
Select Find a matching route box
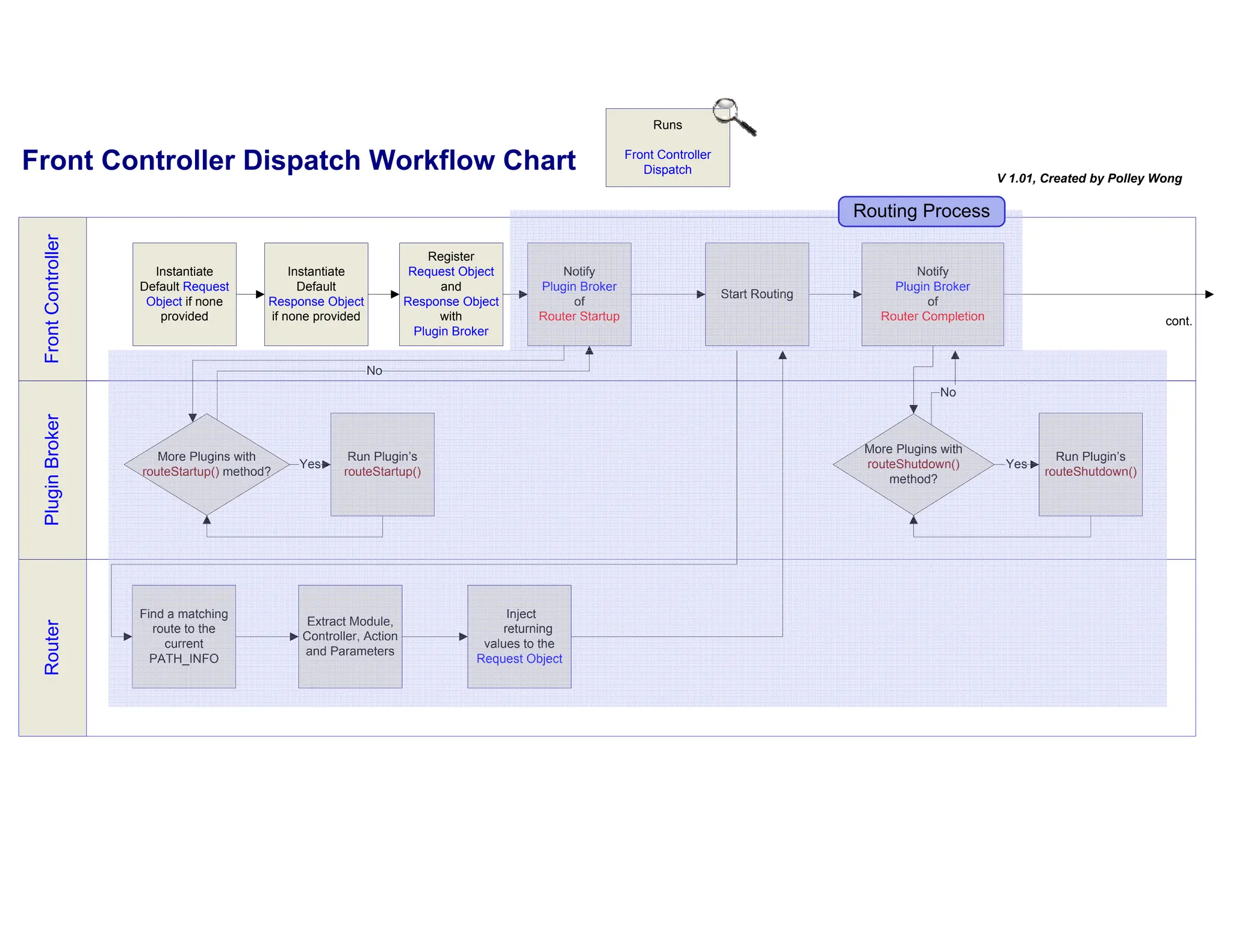pyautogui.click(x=184, y=636)
